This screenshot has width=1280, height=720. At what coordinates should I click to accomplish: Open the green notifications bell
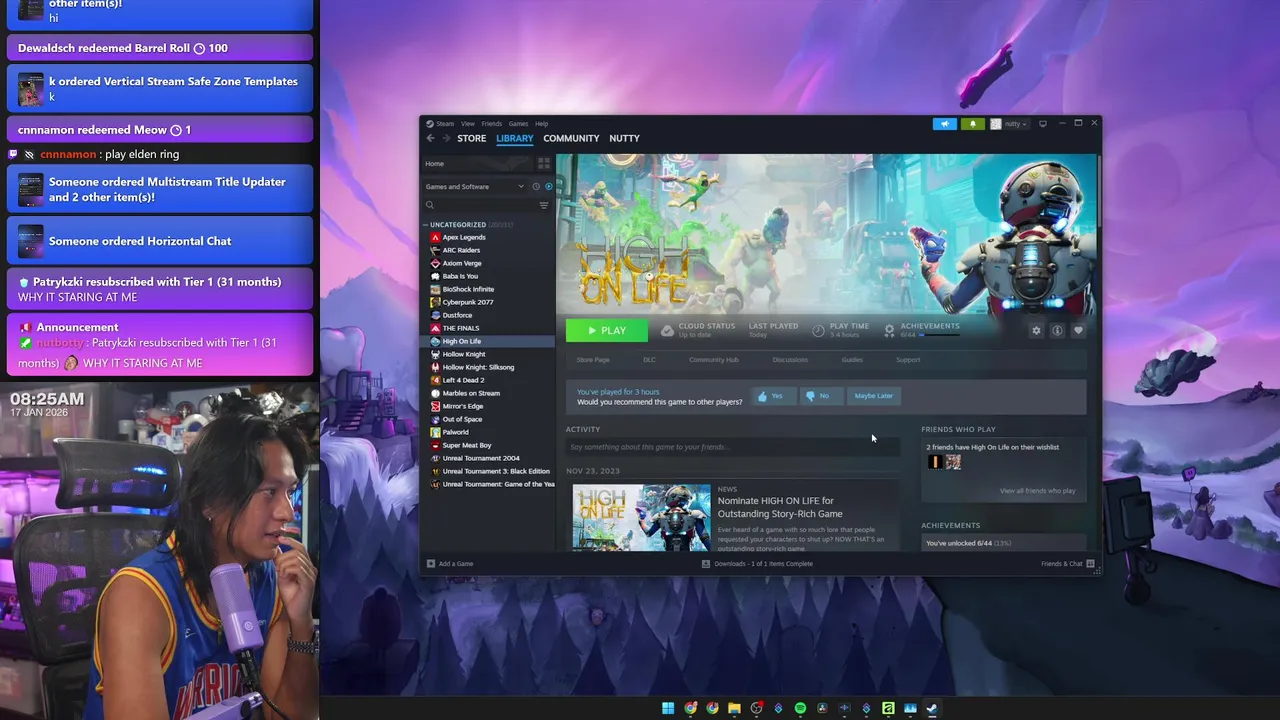(x=972, y=124)
